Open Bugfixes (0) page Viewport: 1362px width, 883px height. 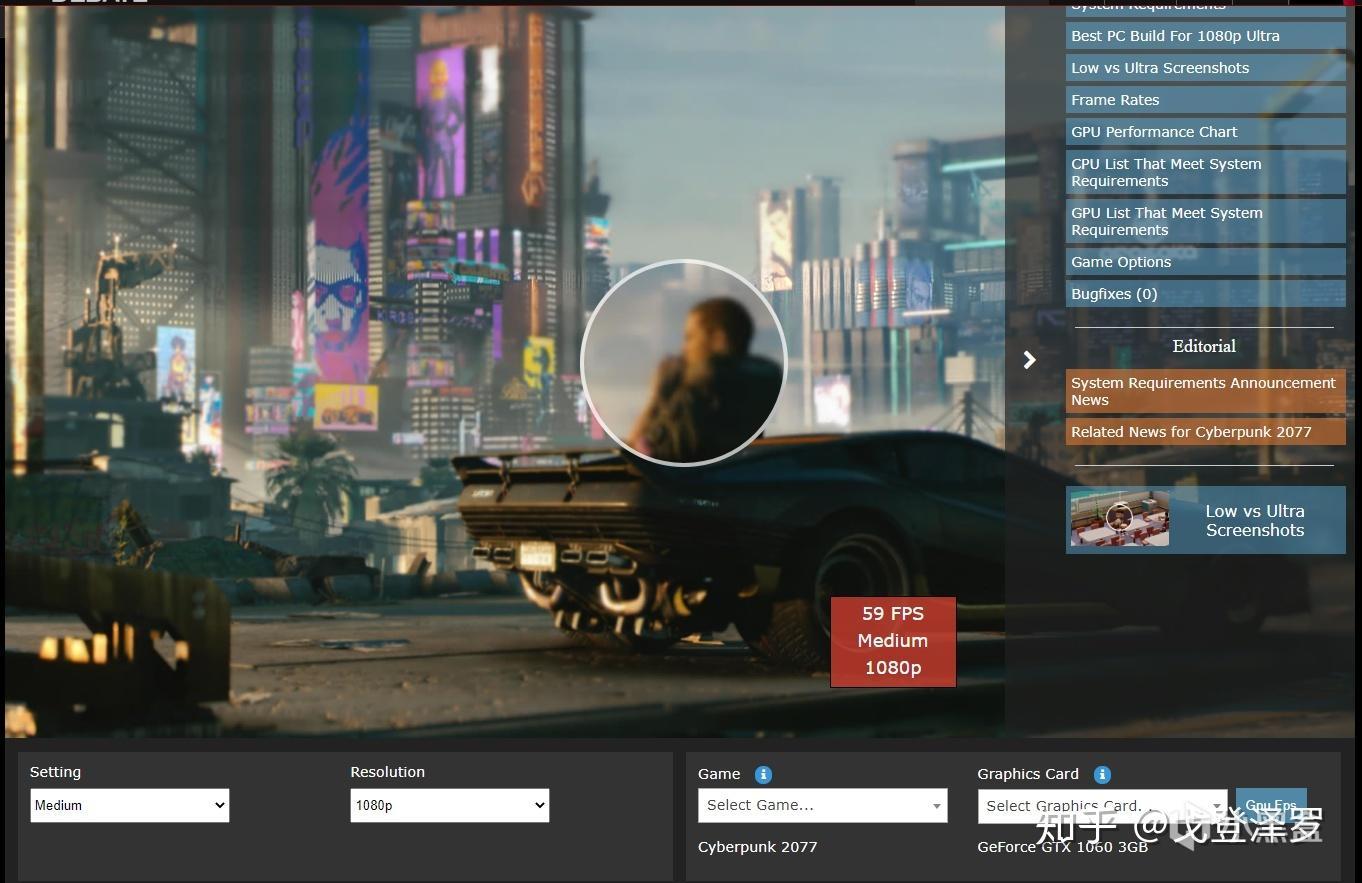point(1205,294)
